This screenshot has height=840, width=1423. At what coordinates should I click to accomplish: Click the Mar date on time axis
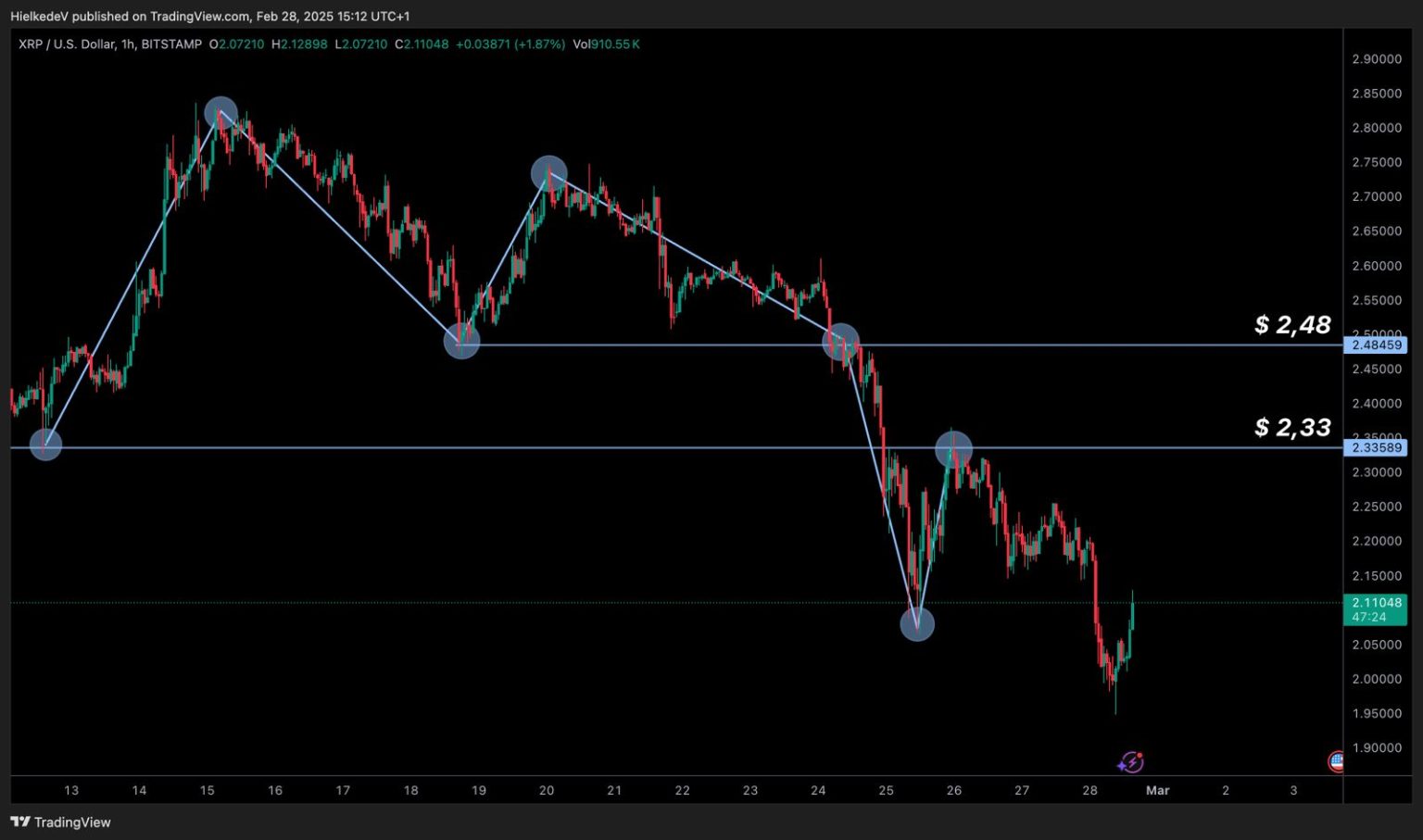point(1157,791)
